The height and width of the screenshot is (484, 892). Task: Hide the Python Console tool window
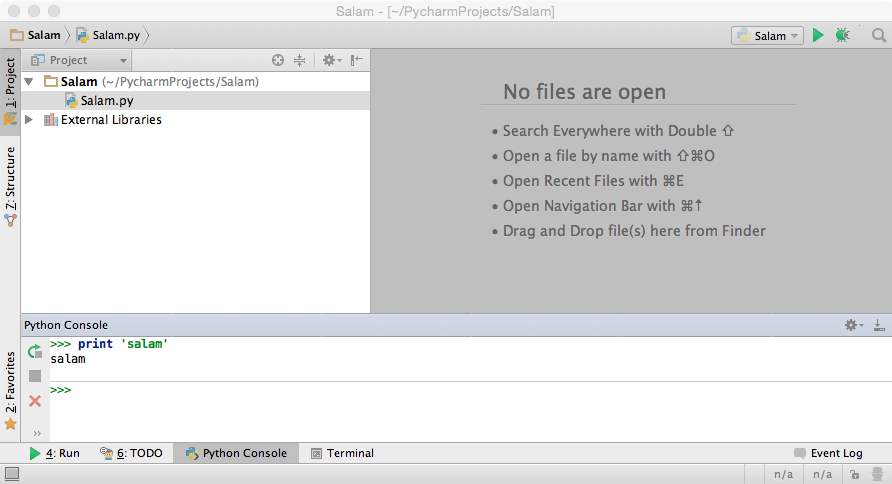tap(878, 325)
